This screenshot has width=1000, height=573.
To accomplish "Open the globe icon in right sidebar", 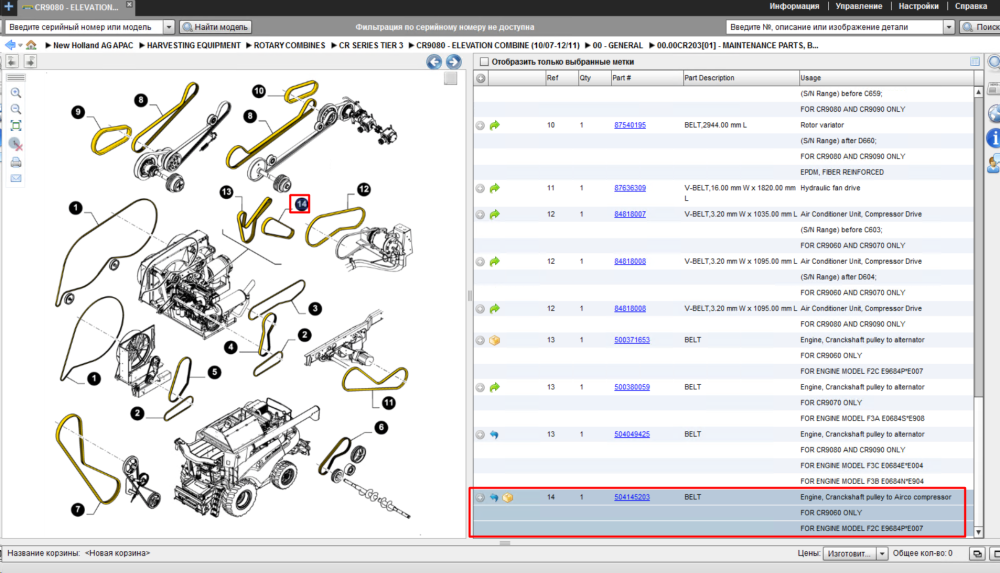I will click(x=993, y=114).
